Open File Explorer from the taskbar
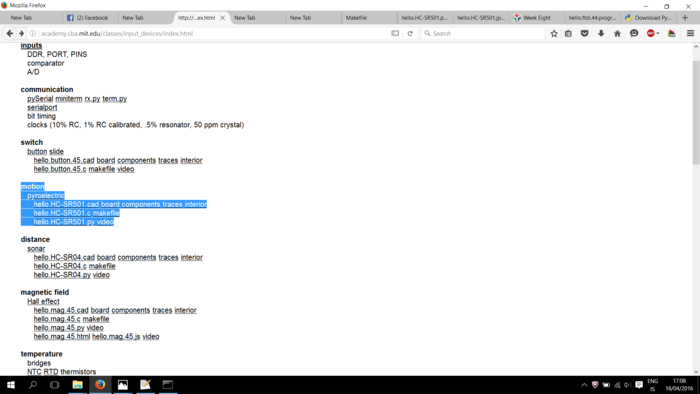This screenshot has width=700, height=394. pyautogui.click(x=77, y=385)
